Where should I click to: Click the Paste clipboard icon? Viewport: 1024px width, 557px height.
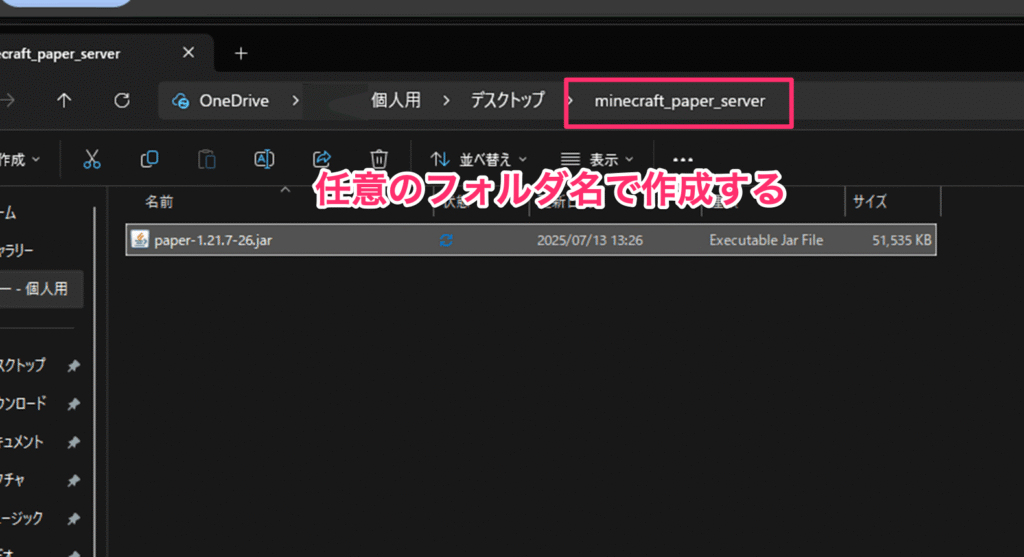pos(207,159)
